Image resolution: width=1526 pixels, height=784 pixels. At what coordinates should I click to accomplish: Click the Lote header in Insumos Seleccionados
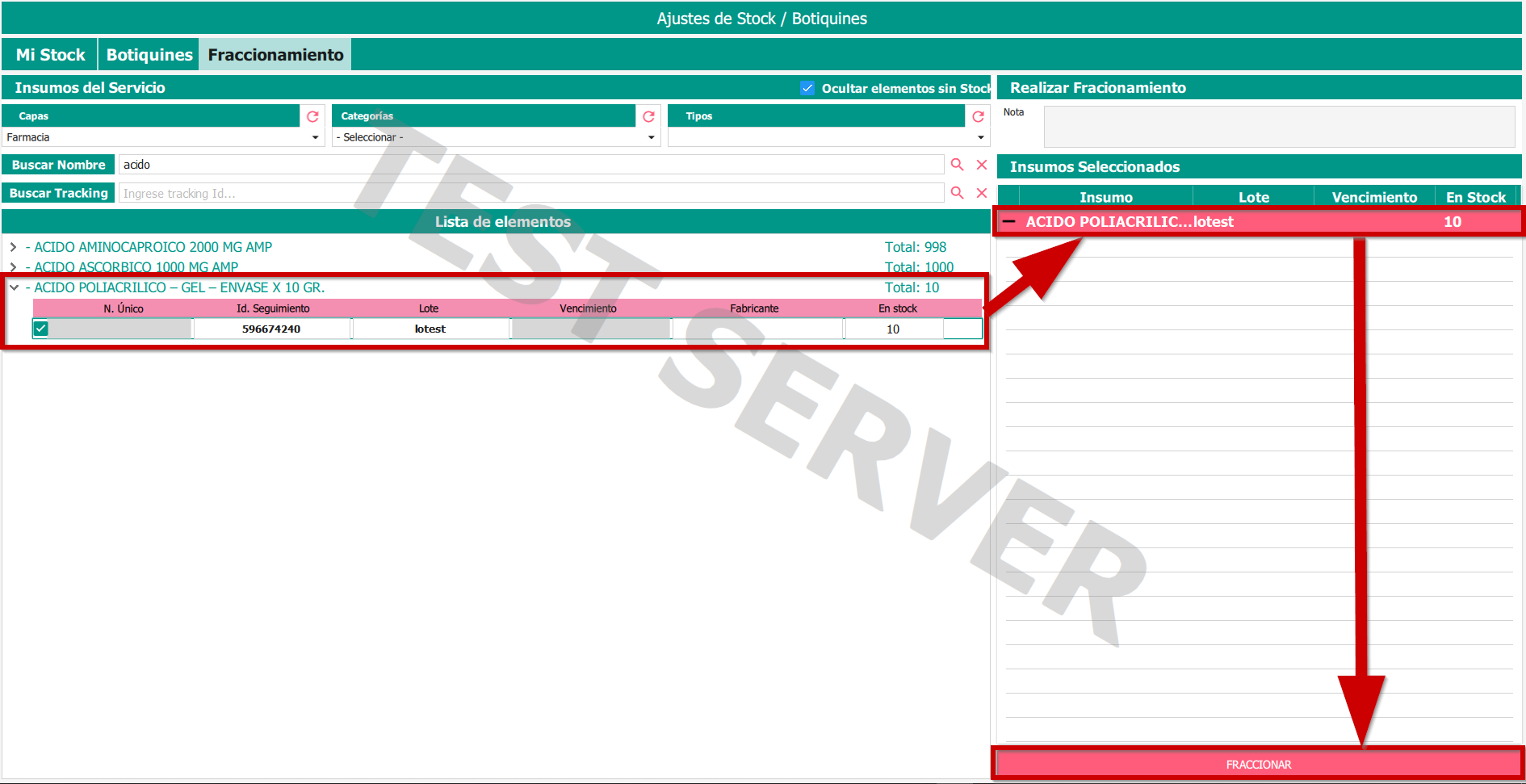coord(1254,197)
